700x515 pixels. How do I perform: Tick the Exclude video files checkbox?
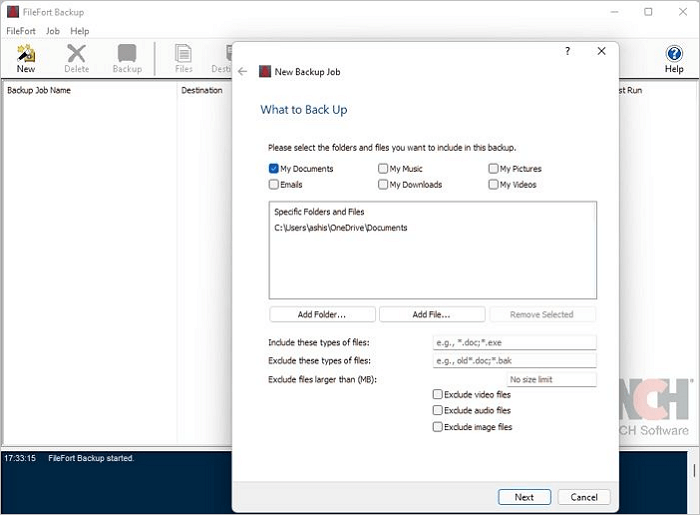point(438,395)
